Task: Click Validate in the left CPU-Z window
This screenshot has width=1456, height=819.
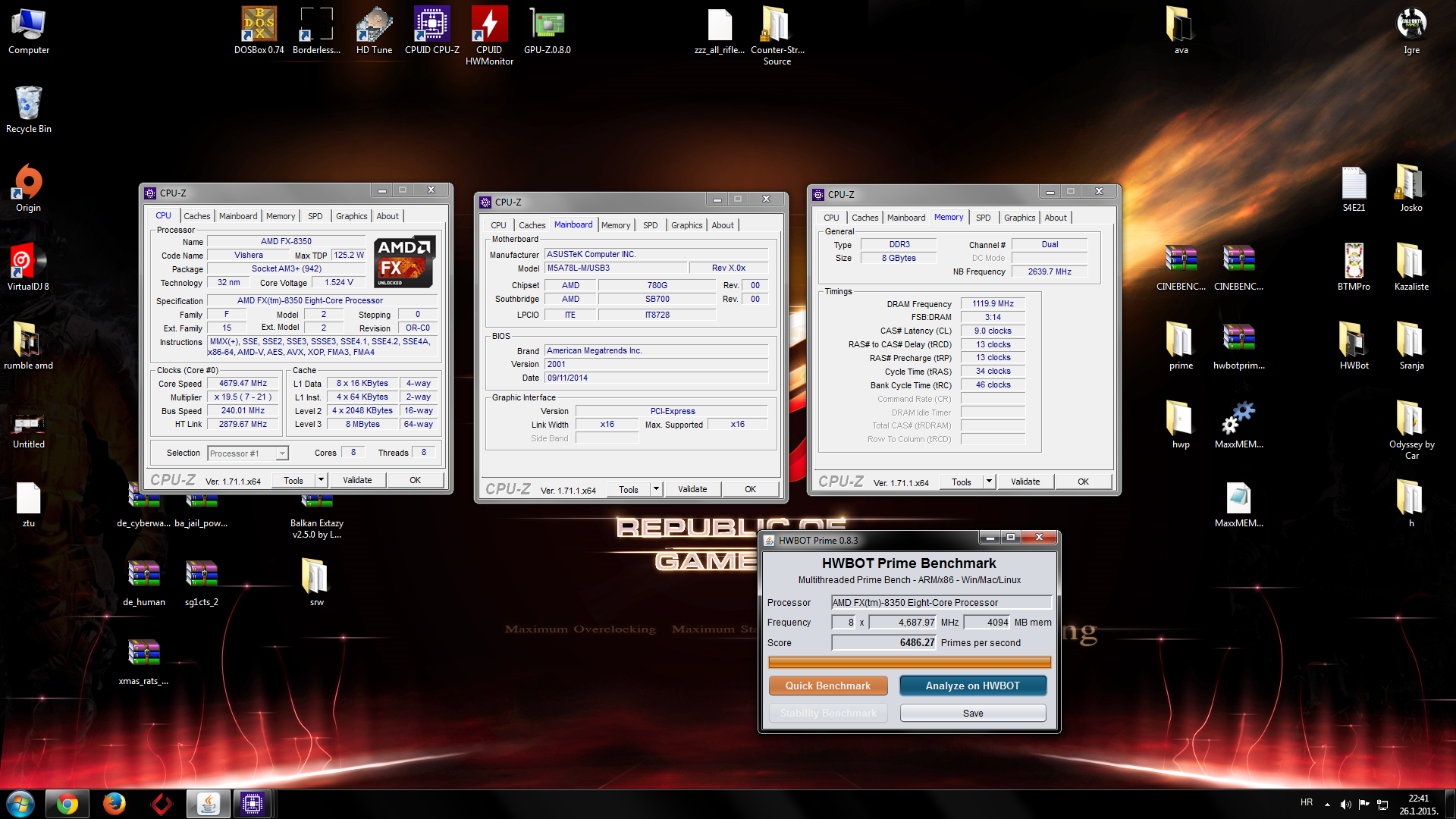Action: 357,480
